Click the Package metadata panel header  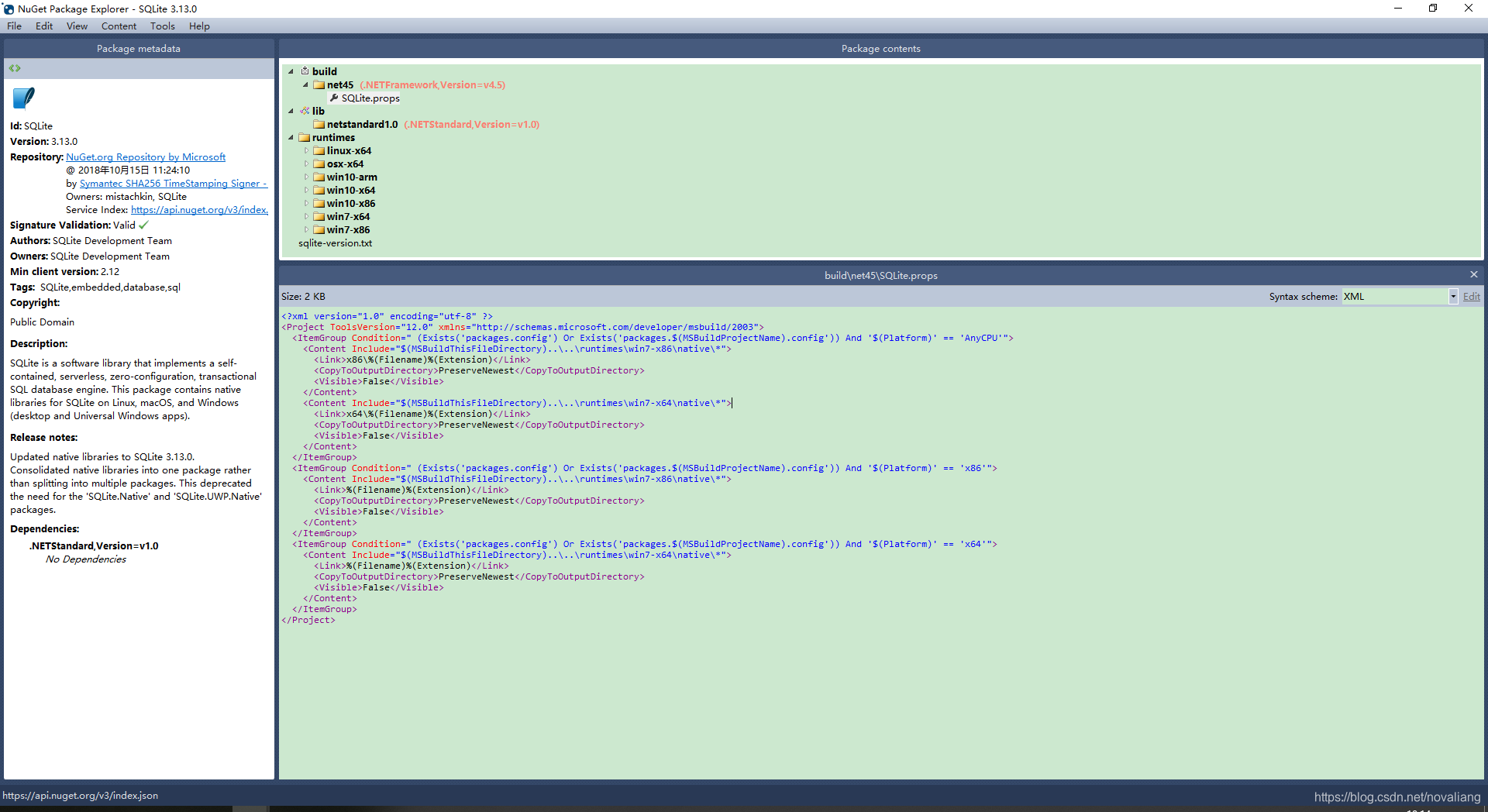[x=139, y=48]
